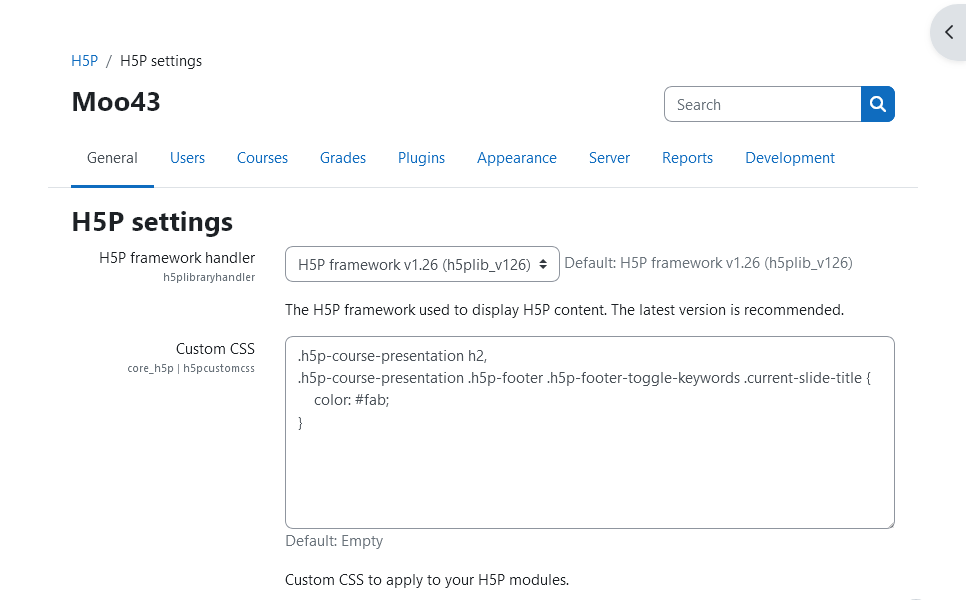Follow the H5P breadcrumb link

[x=84, y=61]
